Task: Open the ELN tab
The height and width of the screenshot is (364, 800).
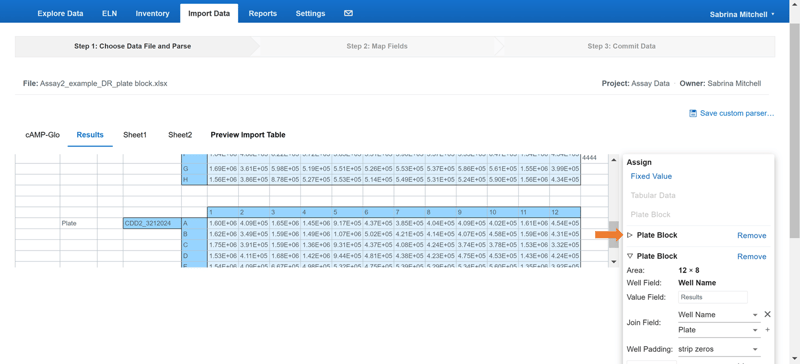Action: (x=109, y=14)
